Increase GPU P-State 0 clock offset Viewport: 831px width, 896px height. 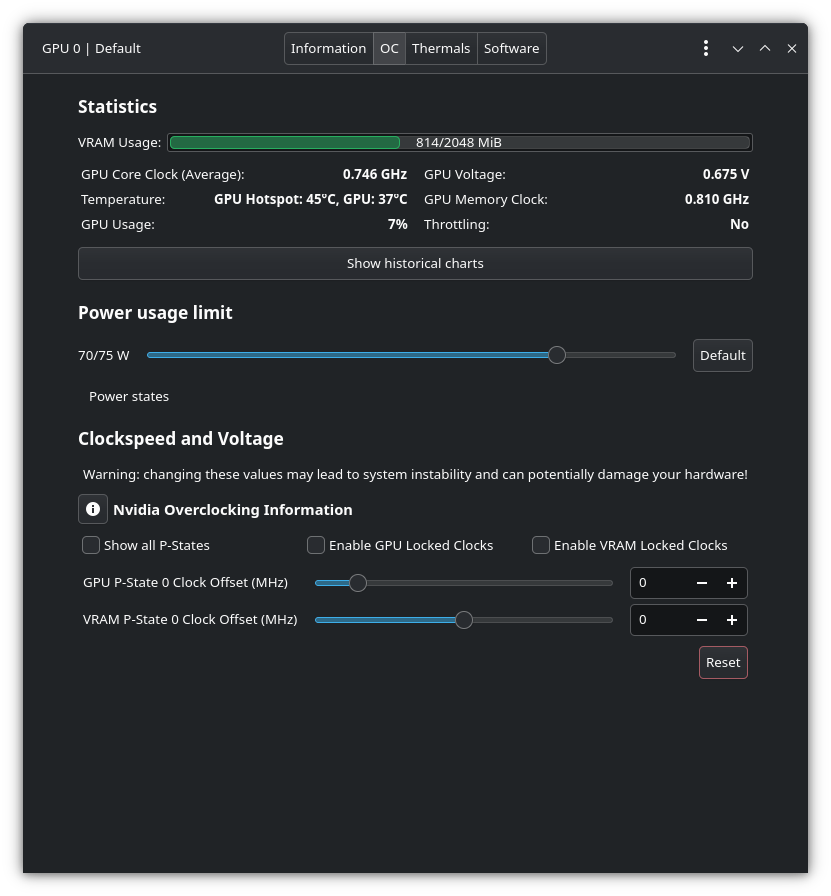pyautogui.click(x=732, y=583)
